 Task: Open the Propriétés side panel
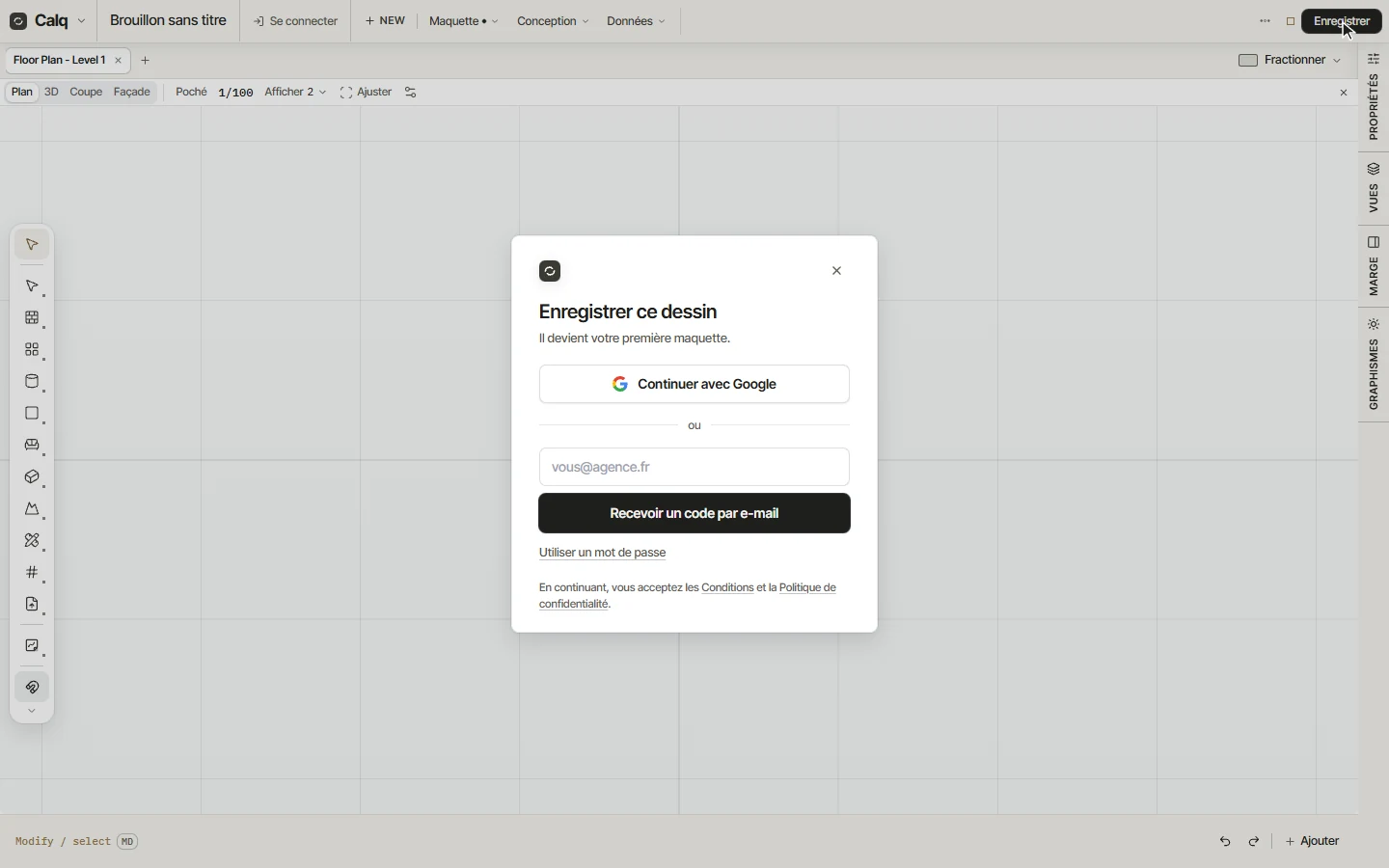[1375, 96]
